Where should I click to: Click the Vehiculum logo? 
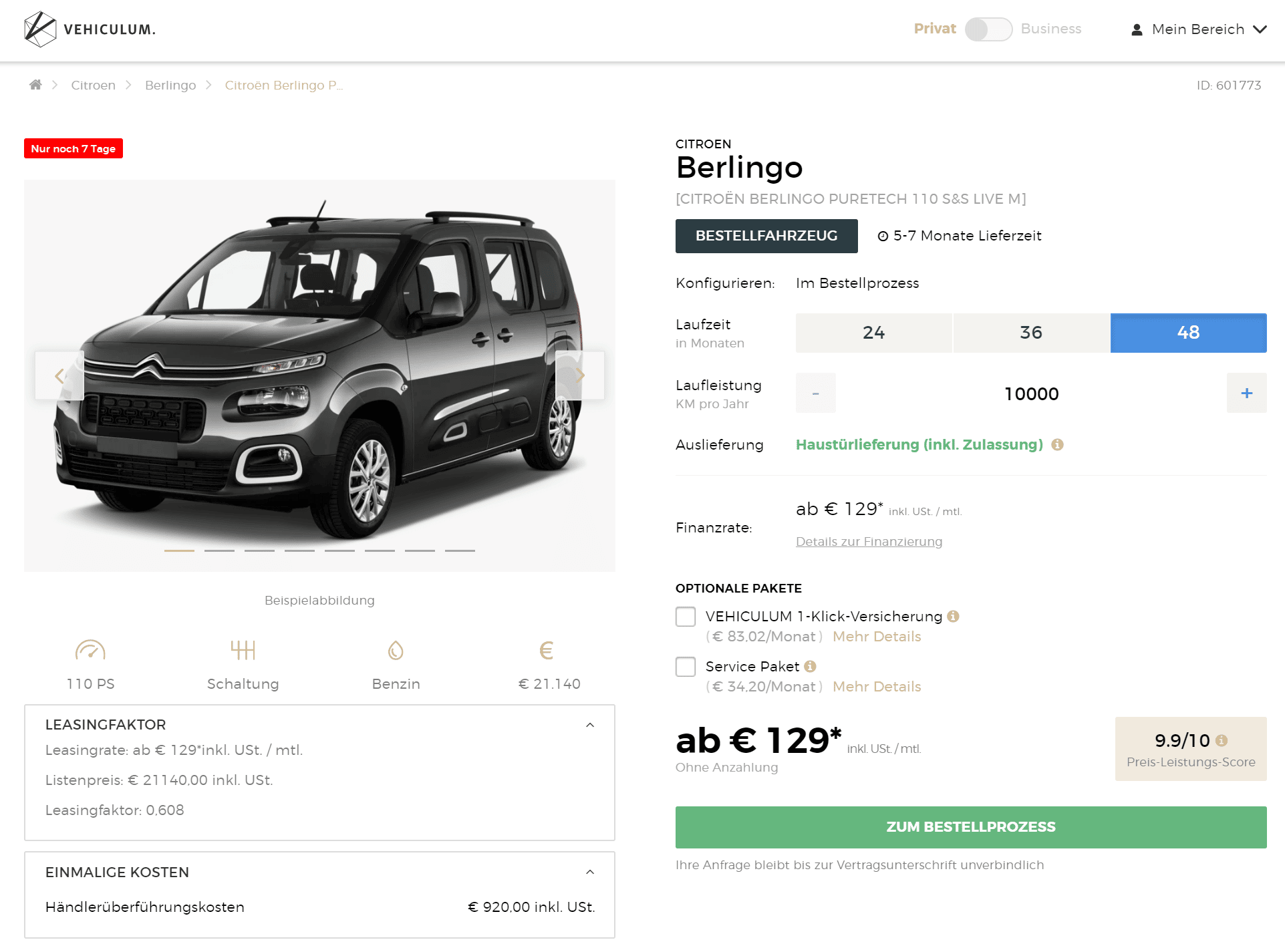pos(90,29)
